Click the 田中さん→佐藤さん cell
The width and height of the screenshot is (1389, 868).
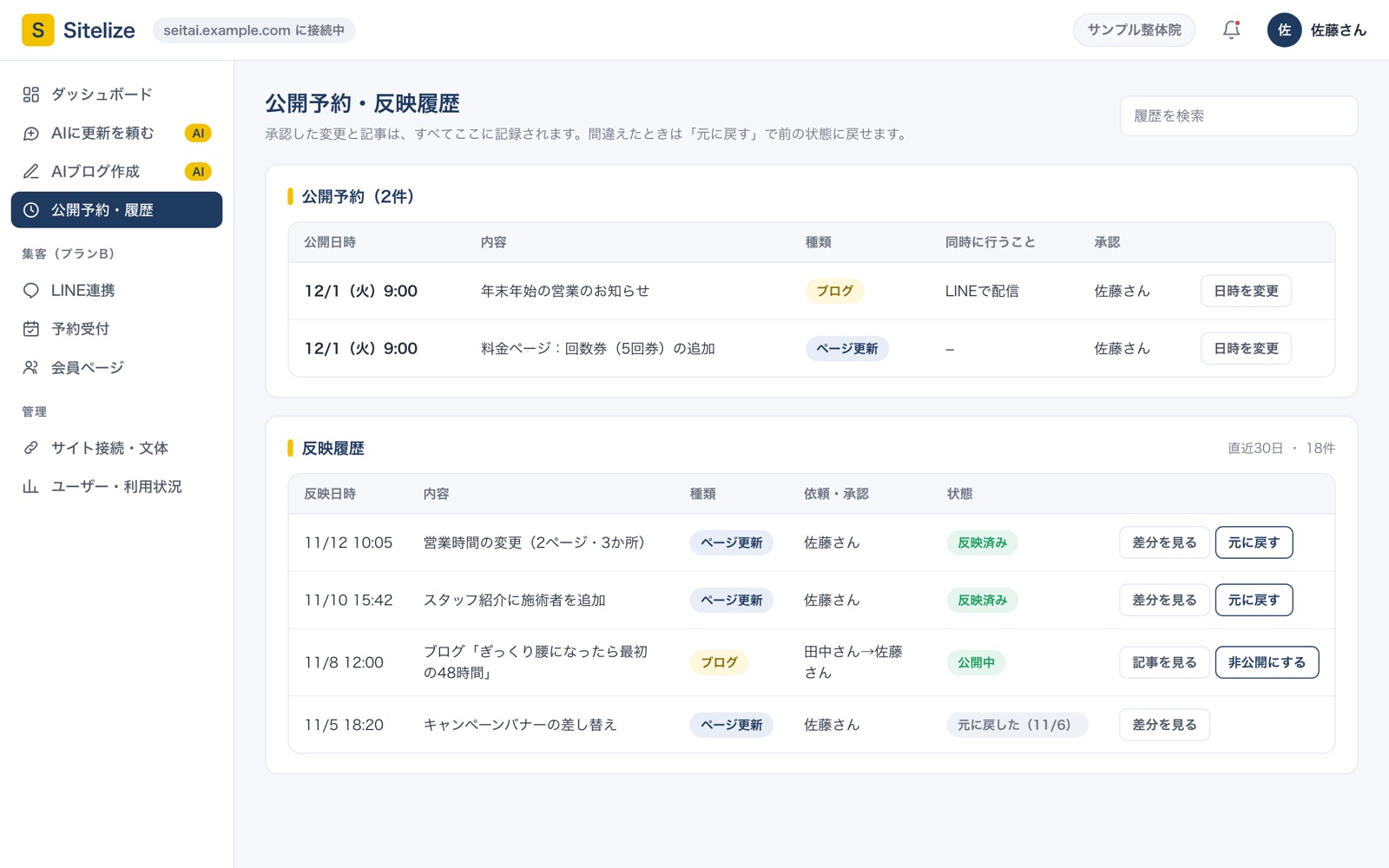point(853,662)
